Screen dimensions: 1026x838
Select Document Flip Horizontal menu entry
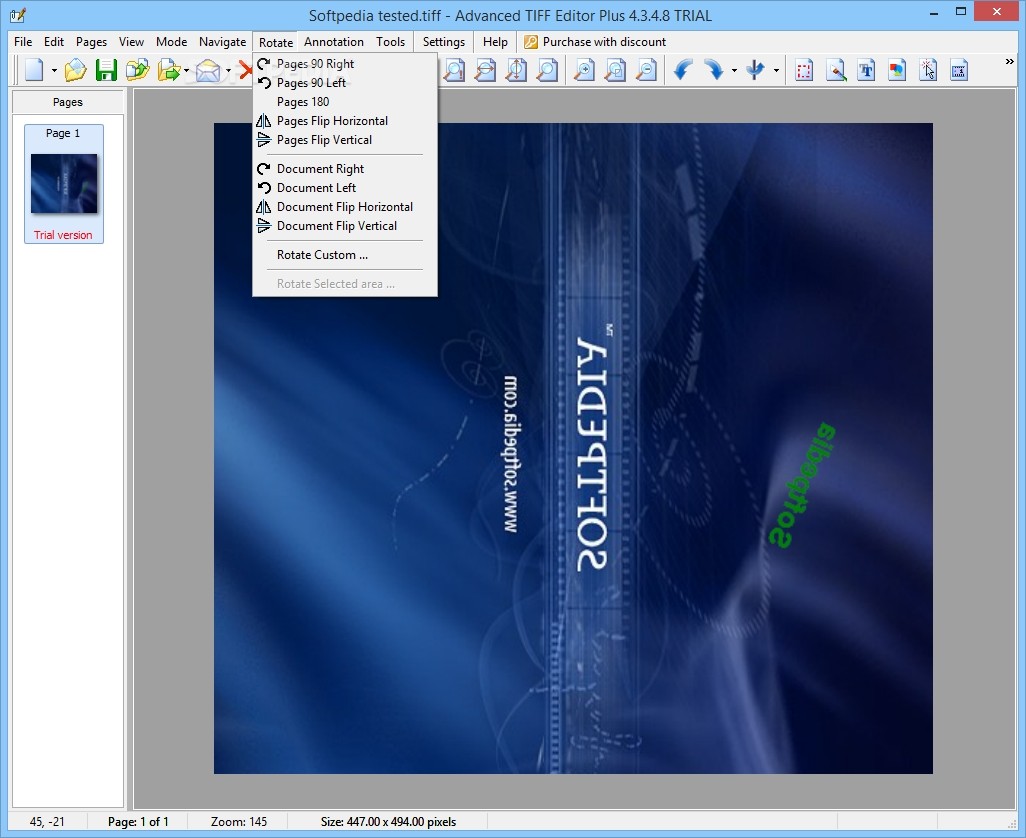(x=344, y=207)
